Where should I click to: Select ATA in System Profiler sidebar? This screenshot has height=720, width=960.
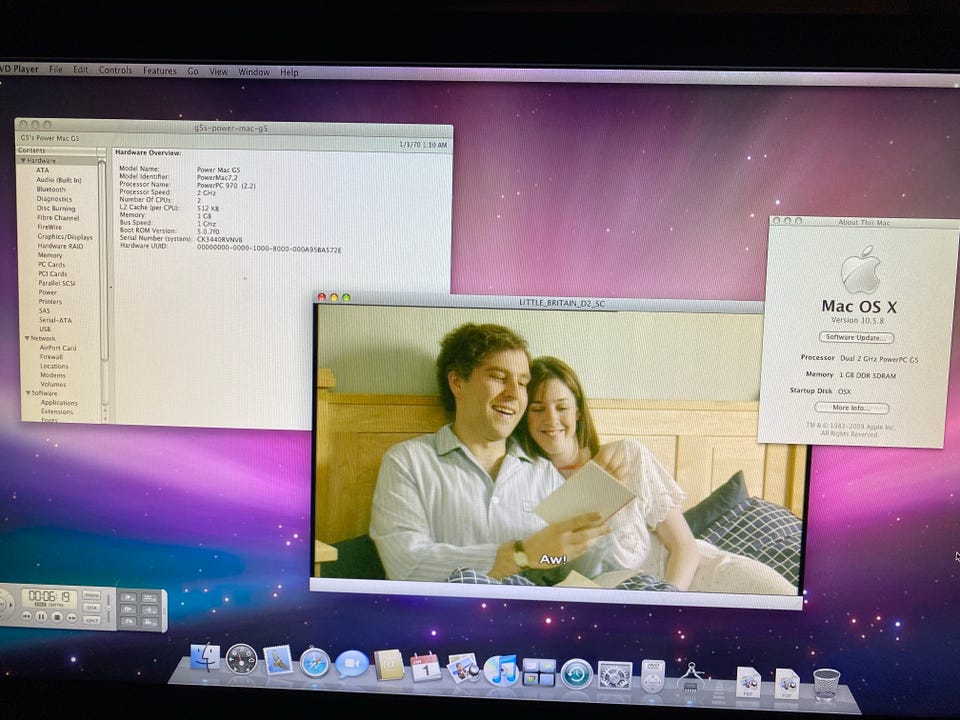(42, 170)
